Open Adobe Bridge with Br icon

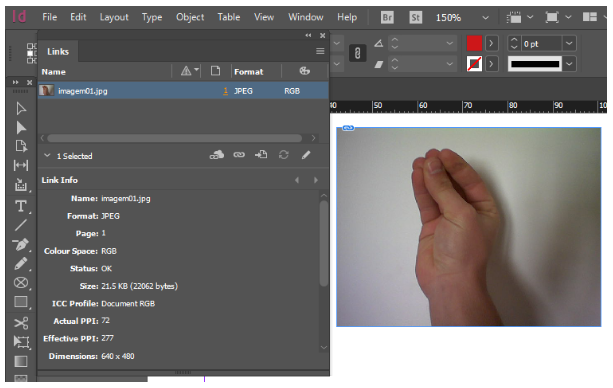(387, 18)
